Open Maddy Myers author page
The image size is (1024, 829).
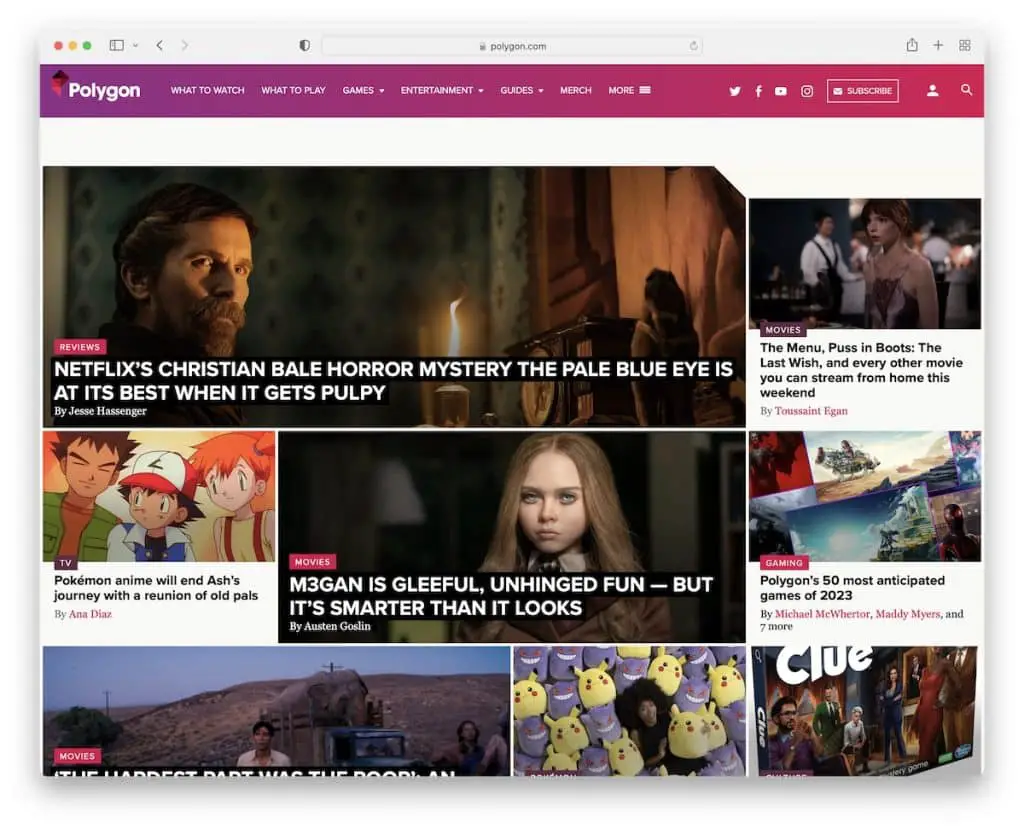point(908,614)
